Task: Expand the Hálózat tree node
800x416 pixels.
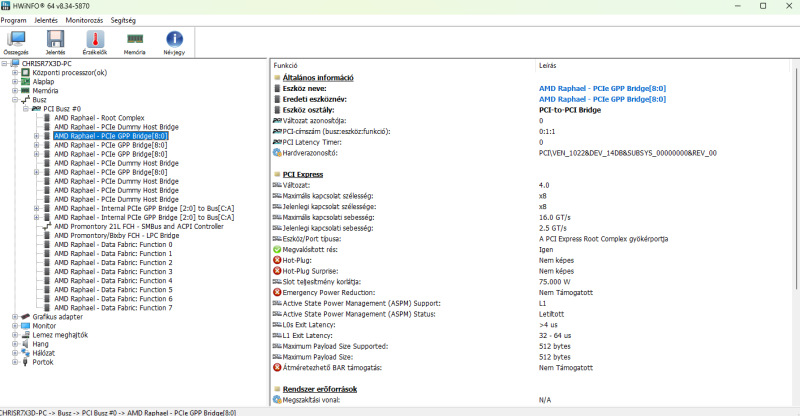Action: pyautogui.click(x=15, y=353)
